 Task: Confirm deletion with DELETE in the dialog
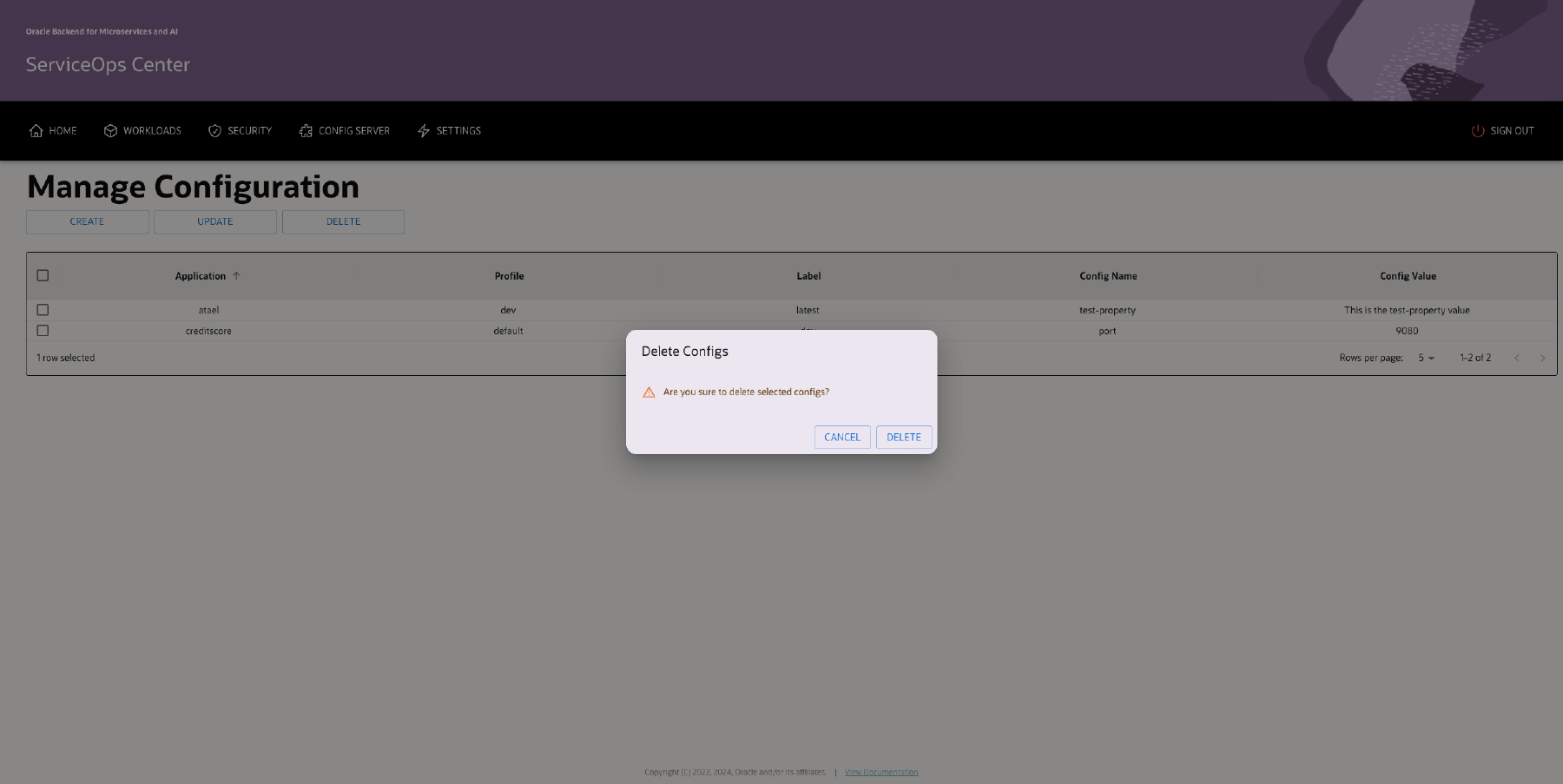pos(903,437)
